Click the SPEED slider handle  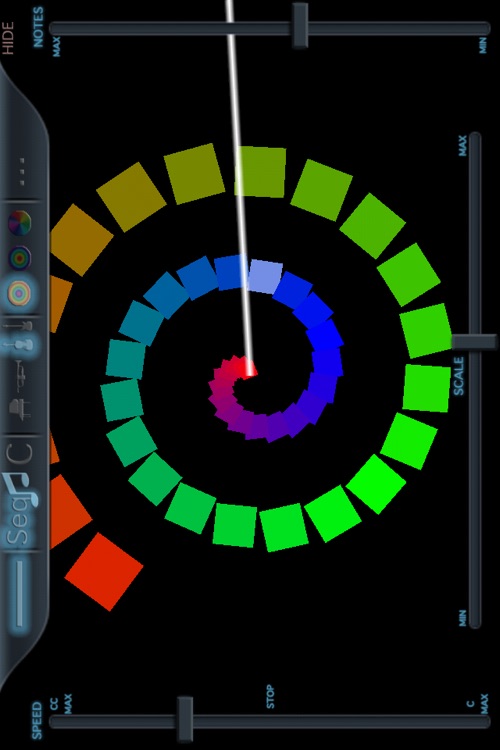(185, 719)
